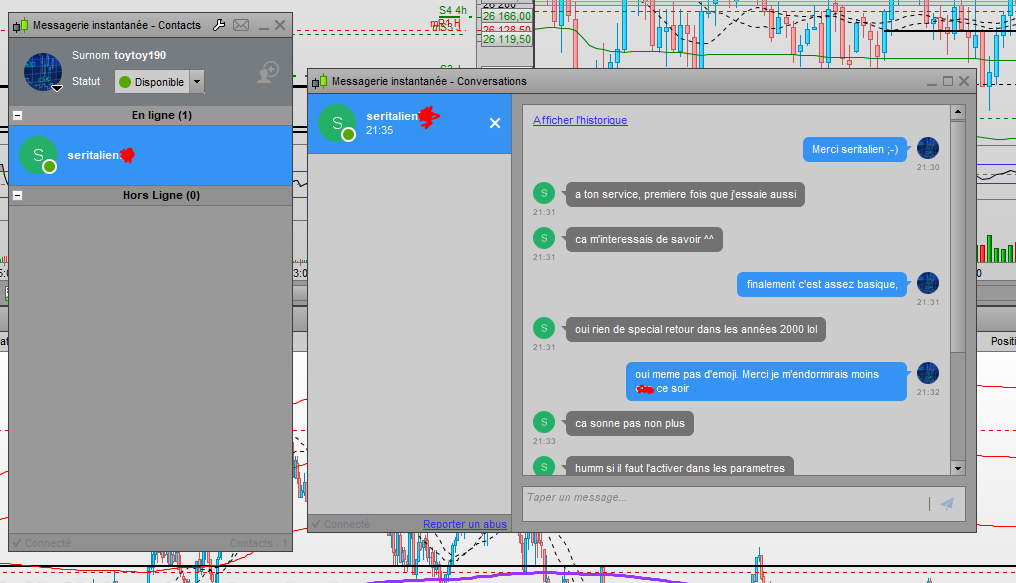Click the envelope icon in Contacts header
Viewport: 1016px width, 583px height.
241,25
